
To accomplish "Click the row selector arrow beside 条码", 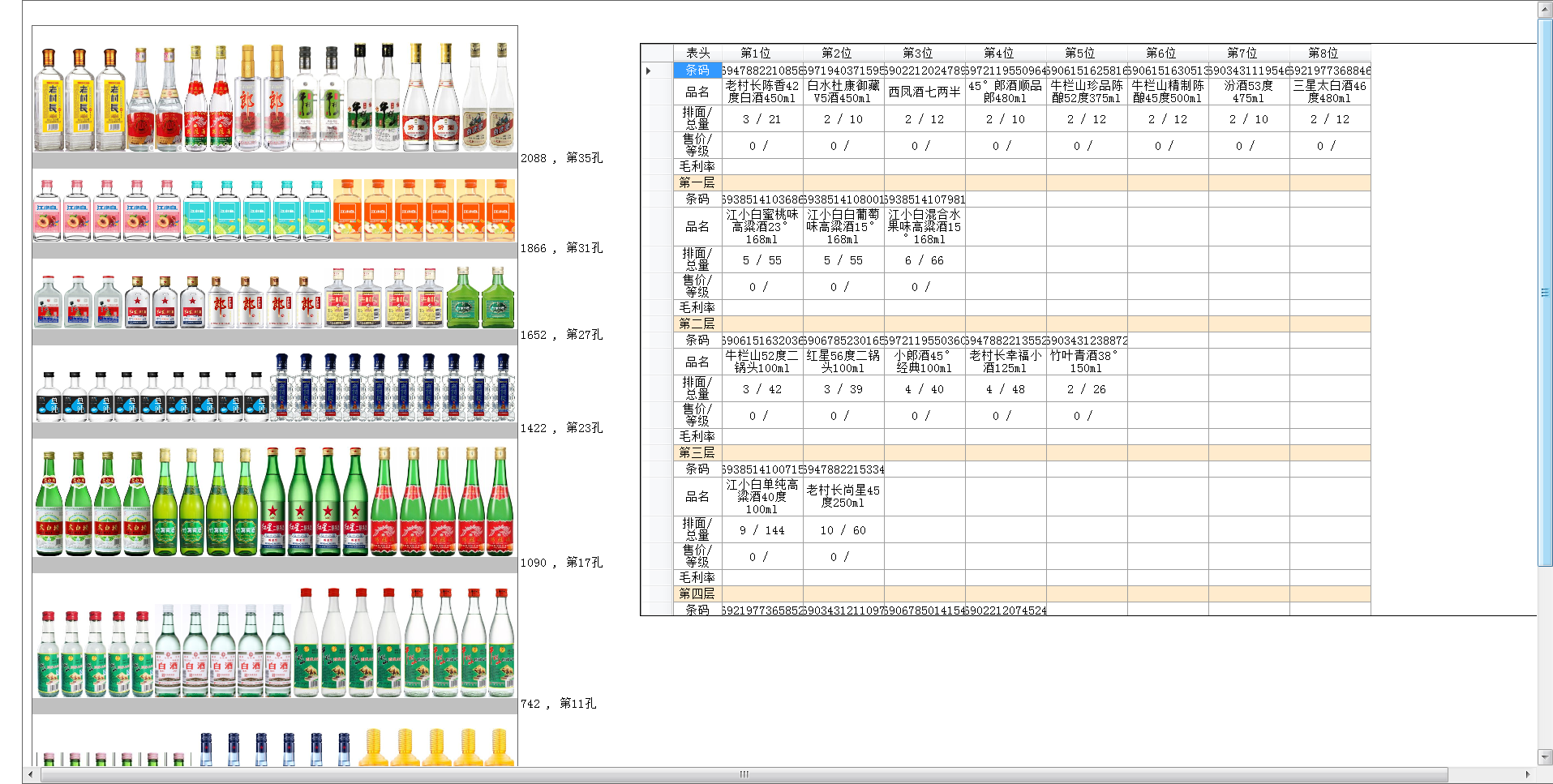I will 648,71.
